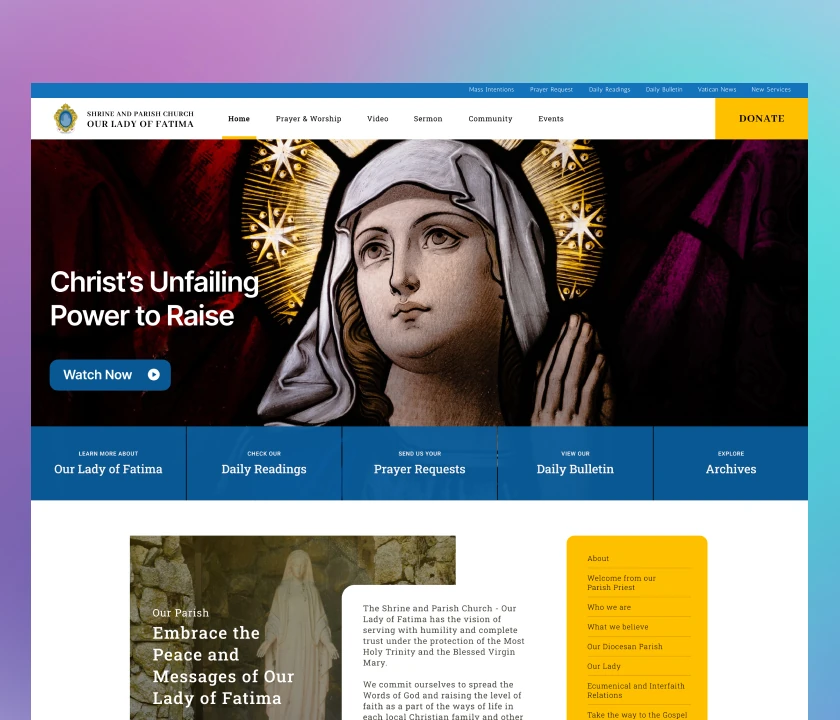Click the Watch Now button label
The image size is (840, 720).
coord(98,374)
